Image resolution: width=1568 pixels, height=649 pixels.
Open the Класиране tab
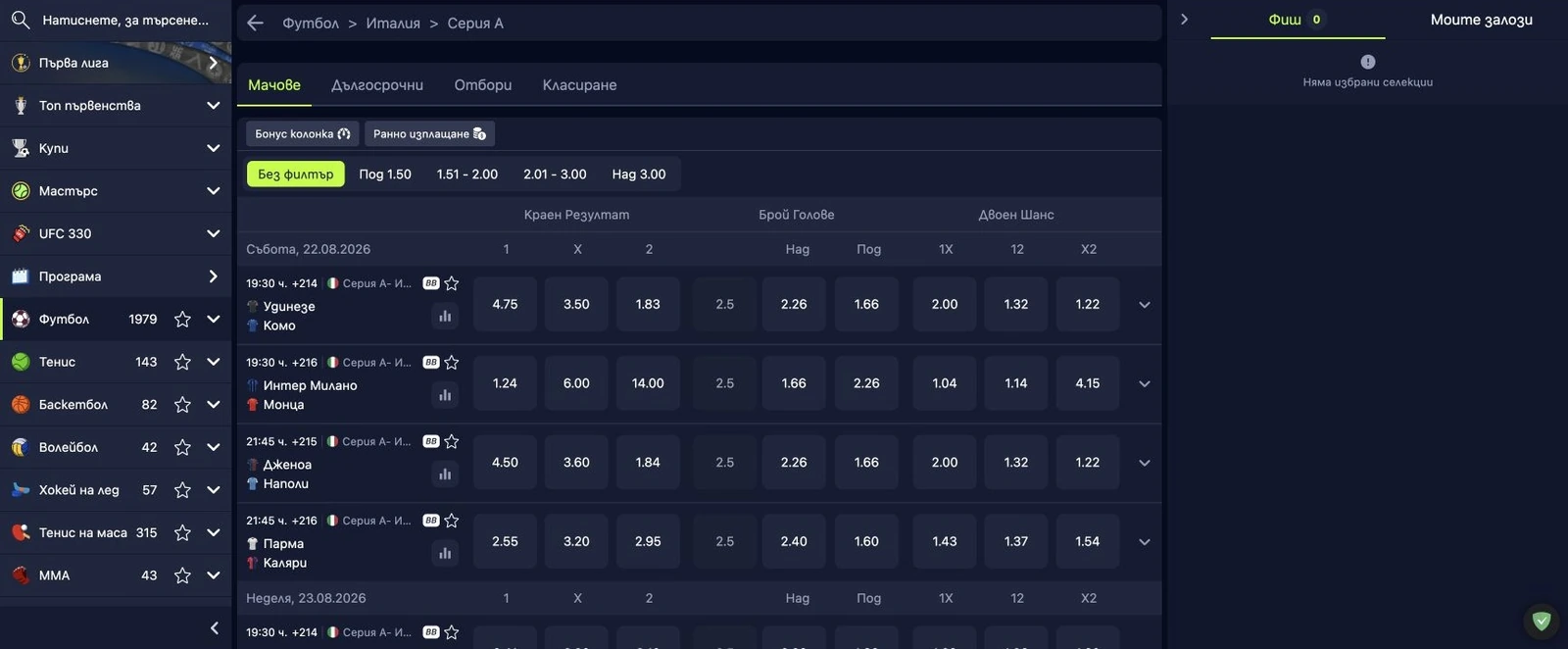(580, 85)
